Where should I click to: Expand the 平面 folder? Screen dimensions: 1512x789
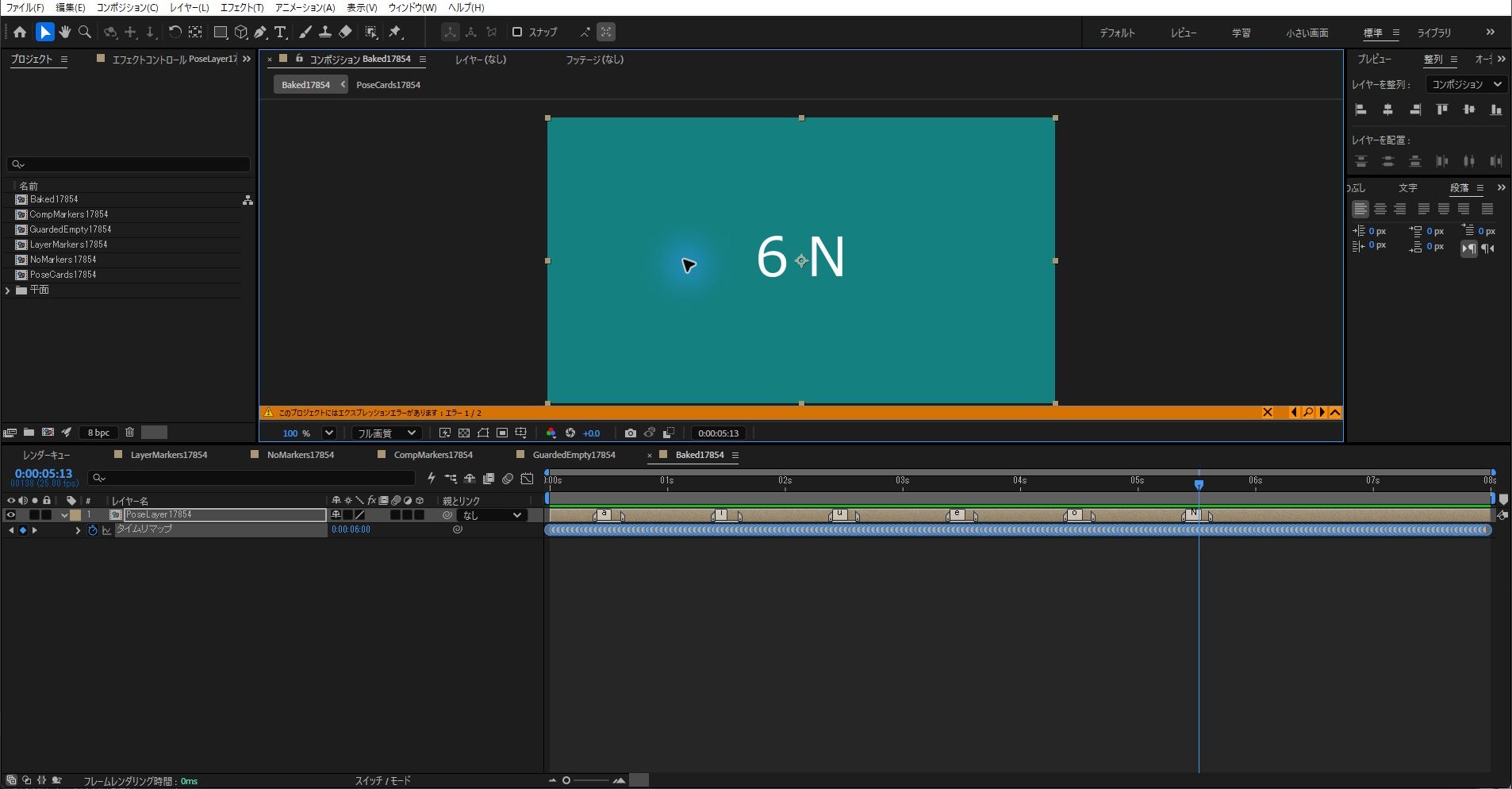8,291
